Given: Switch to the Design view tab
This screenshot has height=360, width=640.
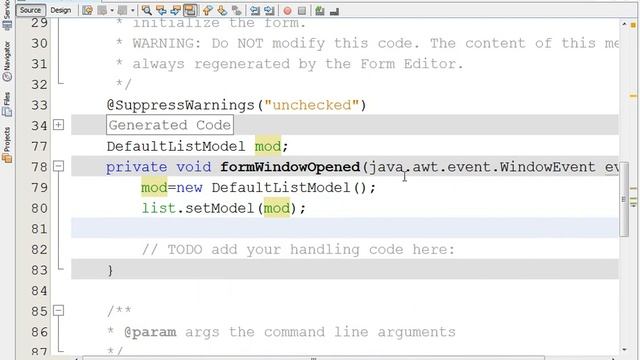Looking at the screenshot, I should pos(60,10).
